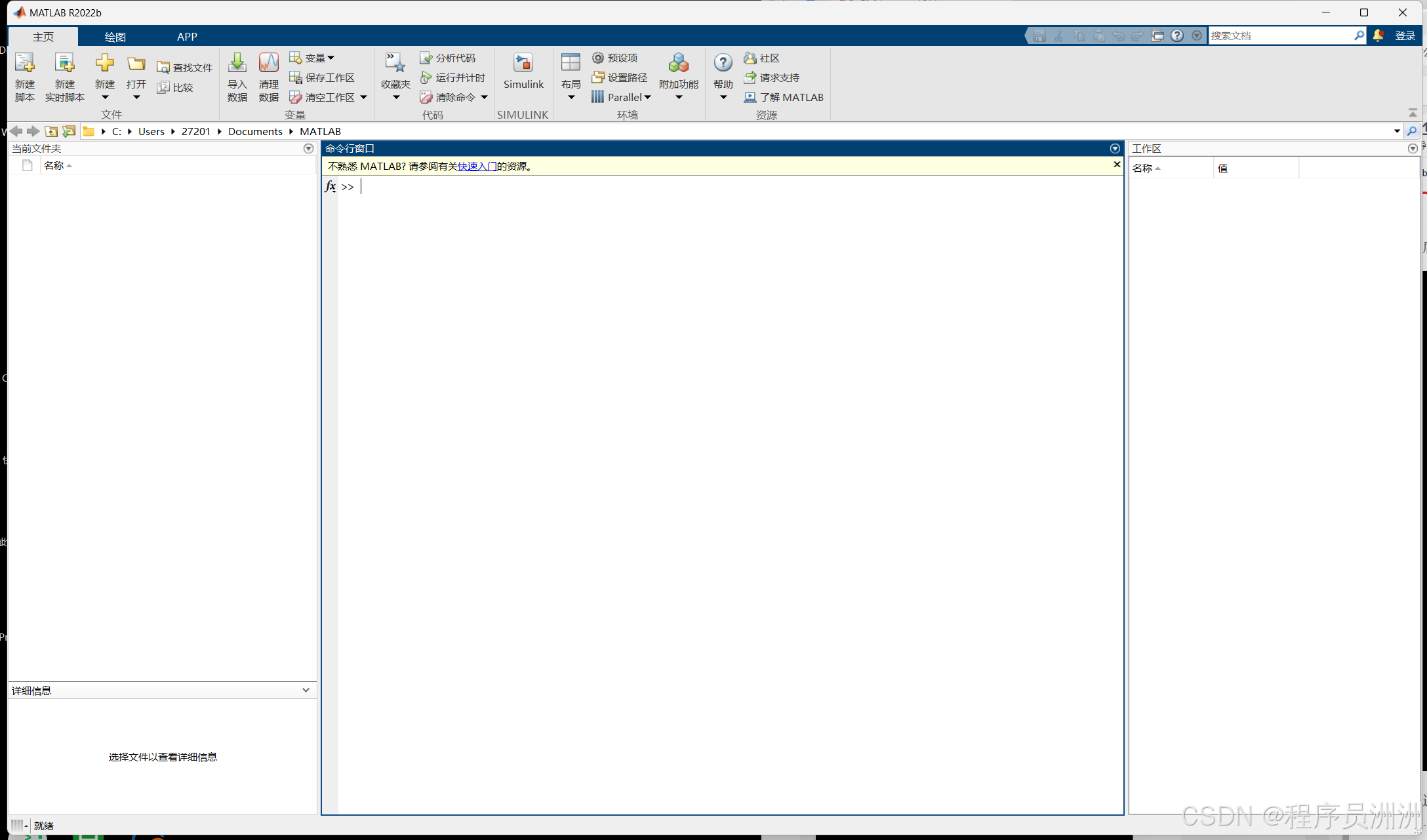The image size is (1427, 840).
Task: Click the fx function browser icon
Action: (x=331, y=186)
